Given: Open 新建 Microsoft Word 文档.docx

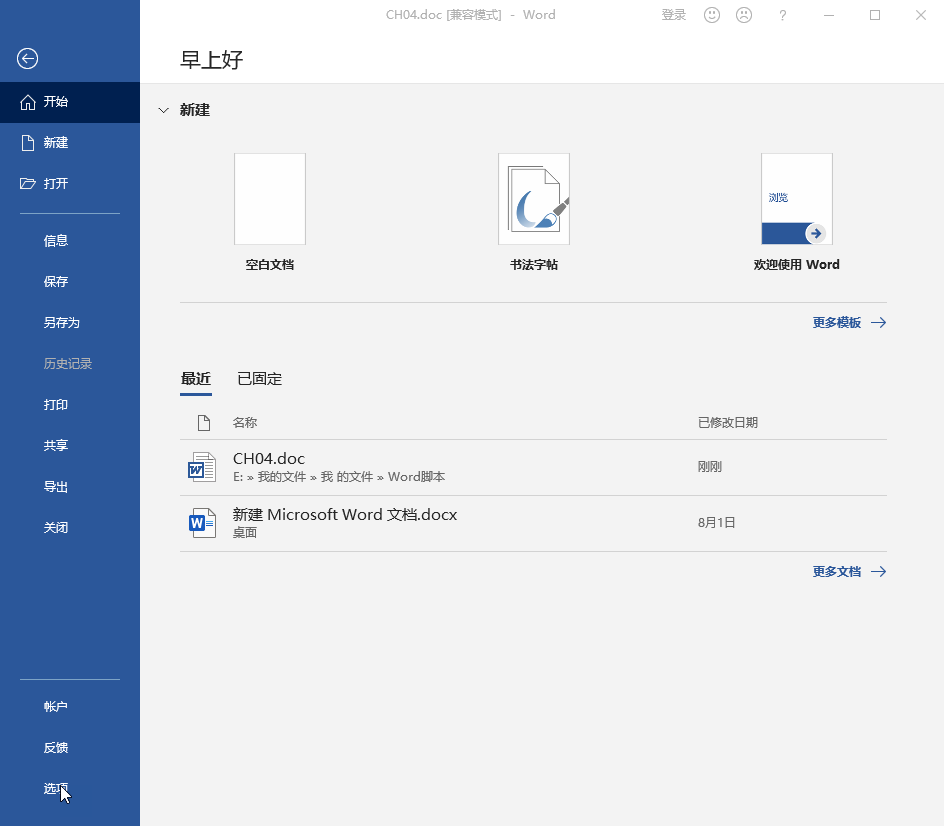Looking at the screenshot, I should click(x=533, y=524).
